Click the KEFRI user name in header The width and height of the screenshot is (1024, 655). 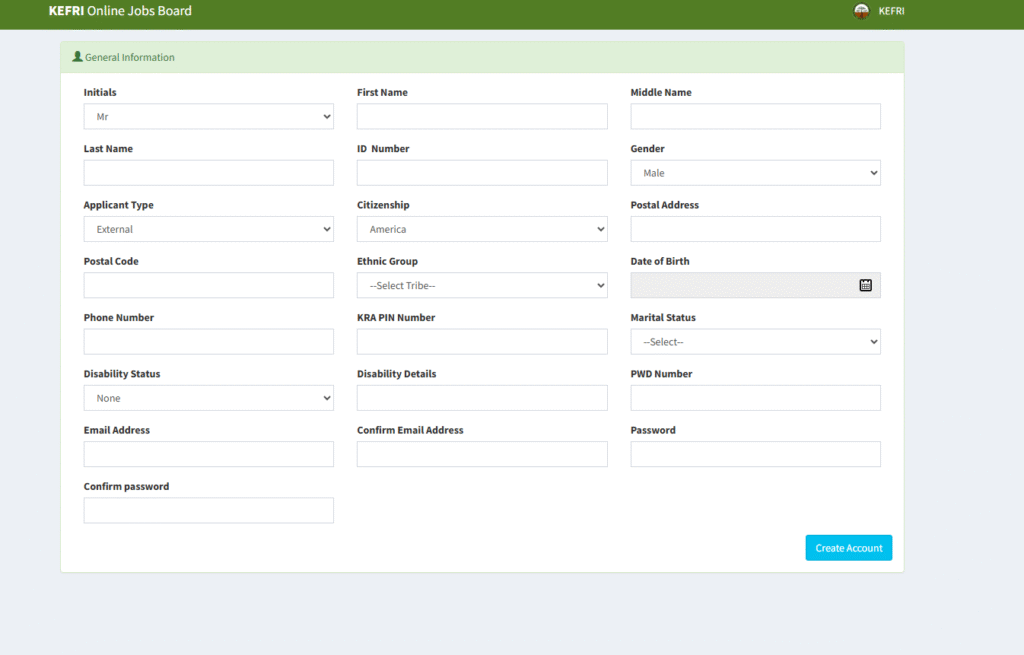(x=891, y=11)
